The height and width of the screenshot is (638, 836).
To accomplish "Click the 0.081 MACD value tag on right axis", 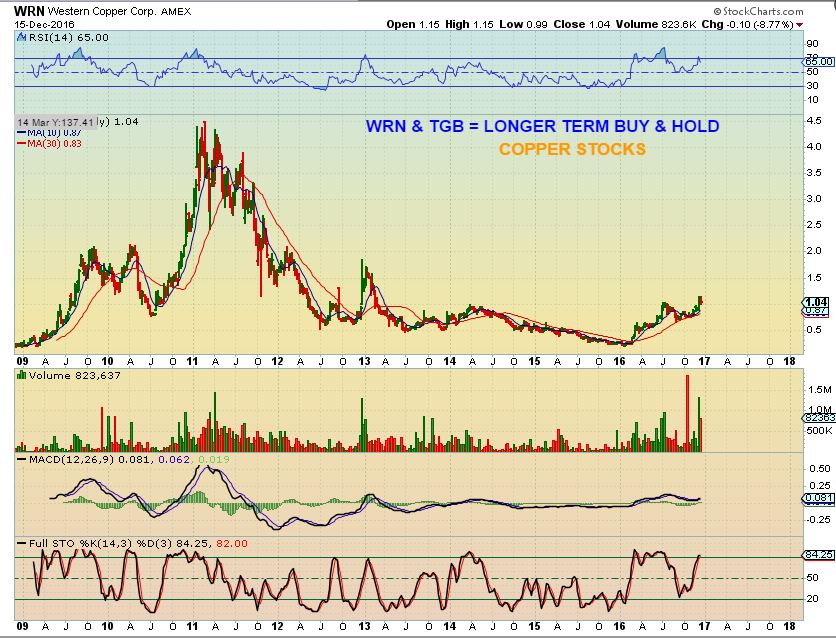I will [819, 499].
